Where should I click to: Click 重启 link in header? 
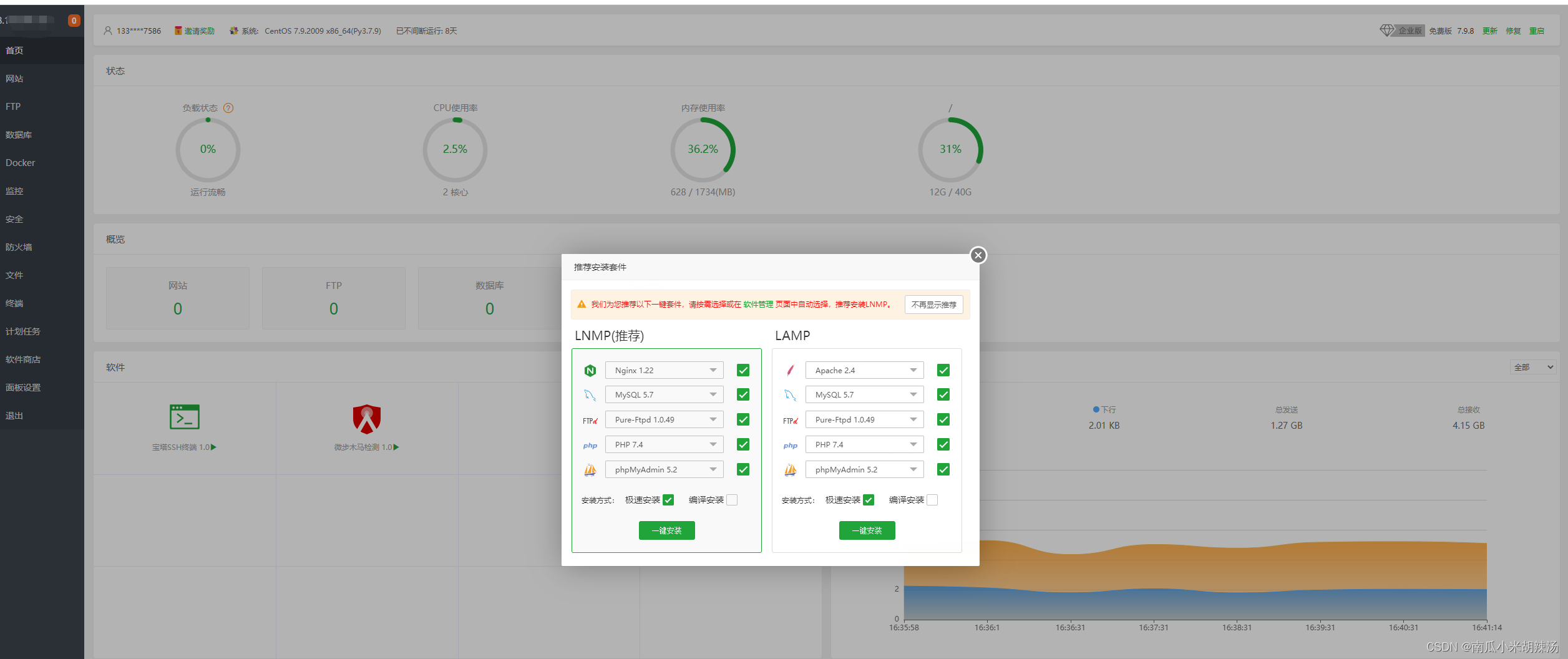pyautogui.click(x=1537, y=31)
